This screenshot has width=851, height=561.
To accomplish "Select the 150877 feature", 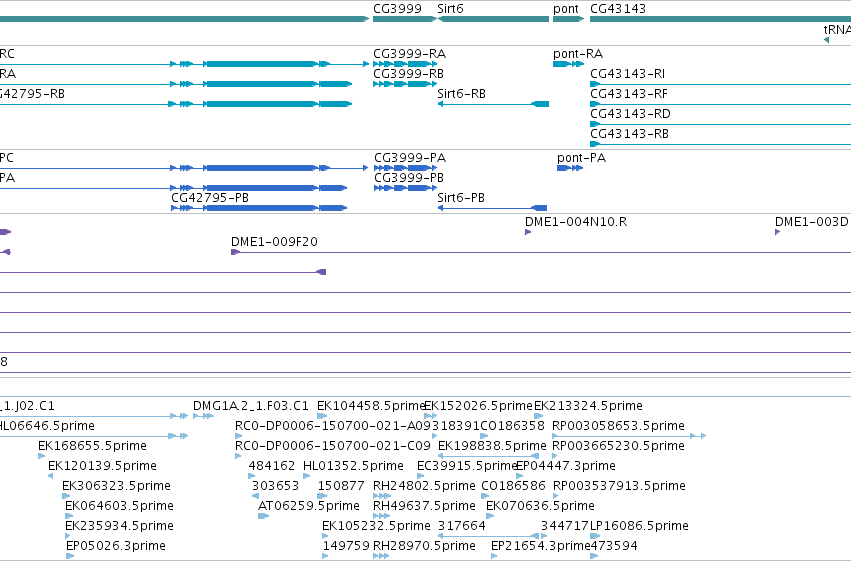I will pyautogui.click(x=341, y=486).
